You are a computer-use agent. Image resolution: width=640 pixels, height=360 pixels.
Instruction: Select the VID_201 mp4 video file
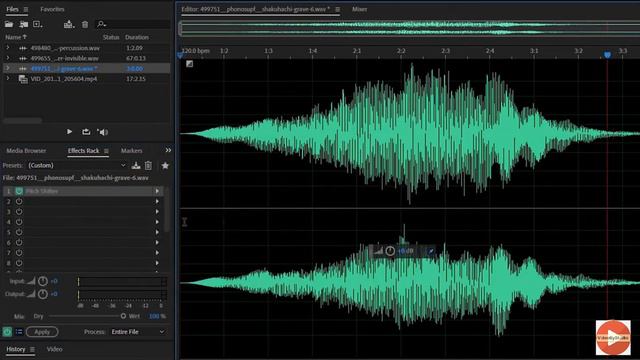[x=64, y=79]
